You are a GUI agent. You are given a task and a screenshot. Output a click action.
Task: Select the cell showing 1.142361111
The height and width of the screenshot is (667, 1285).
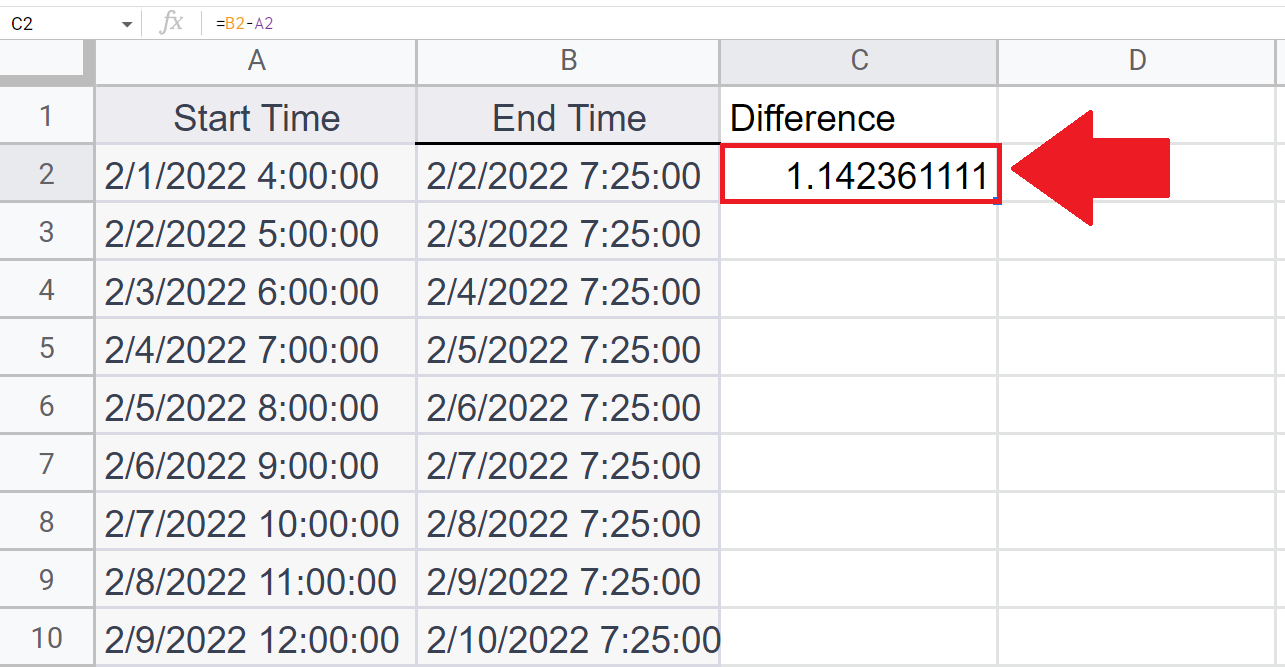point(860,174)
